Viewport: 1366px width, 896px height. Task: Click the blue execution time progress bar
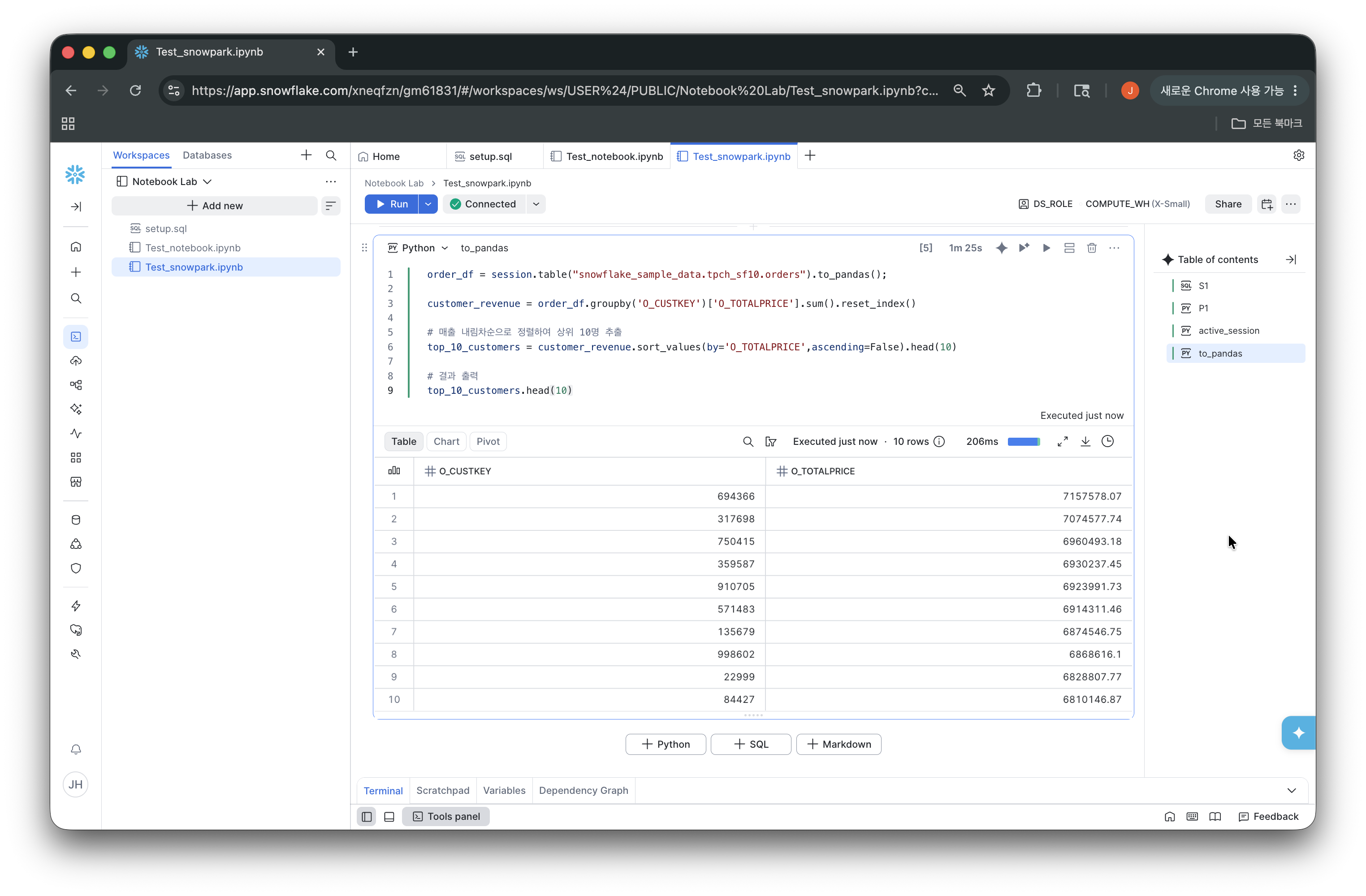point(1023,442)
